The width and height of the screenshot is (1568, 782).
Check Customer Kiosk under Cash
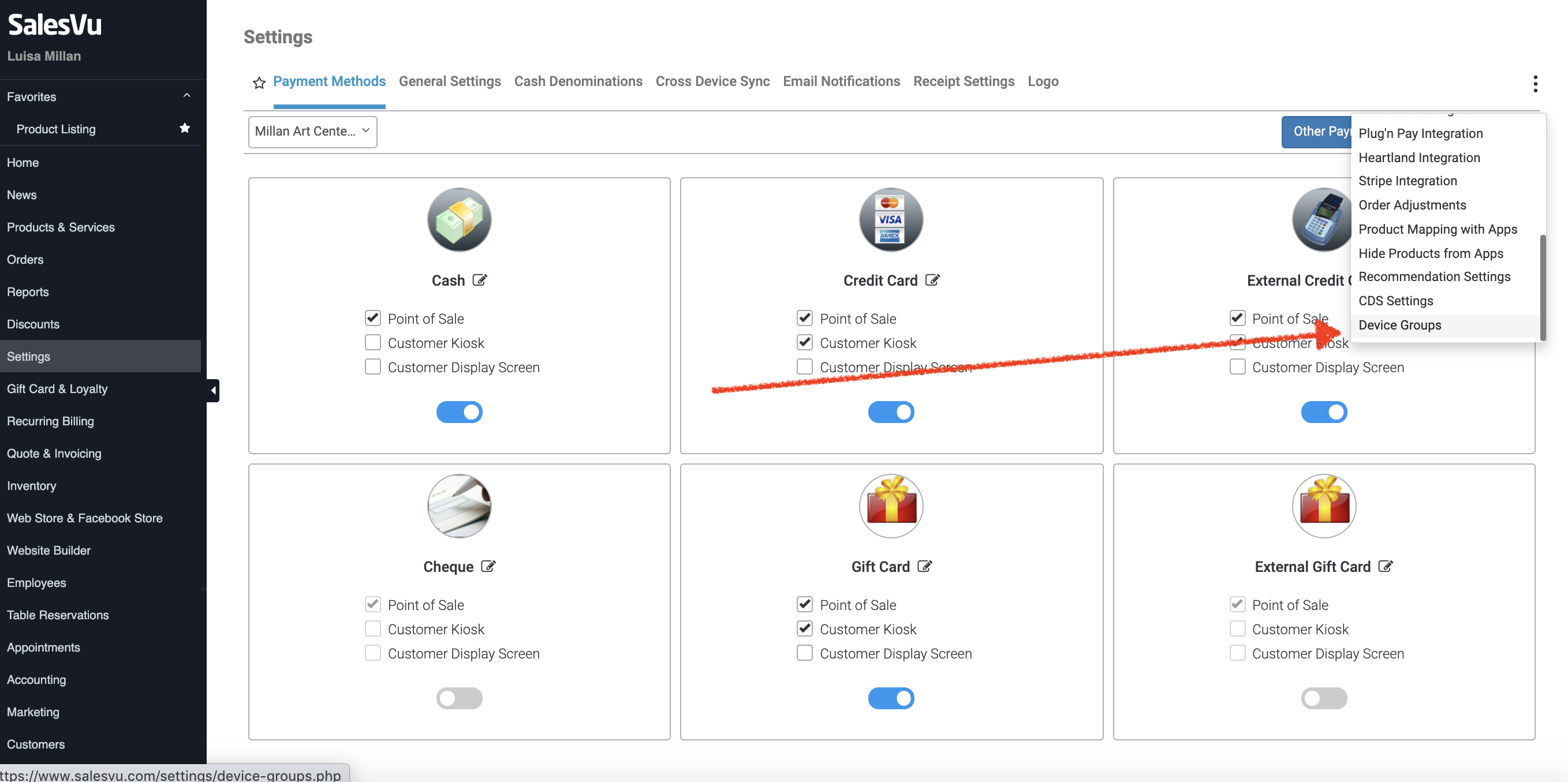(x=372, y=343)
